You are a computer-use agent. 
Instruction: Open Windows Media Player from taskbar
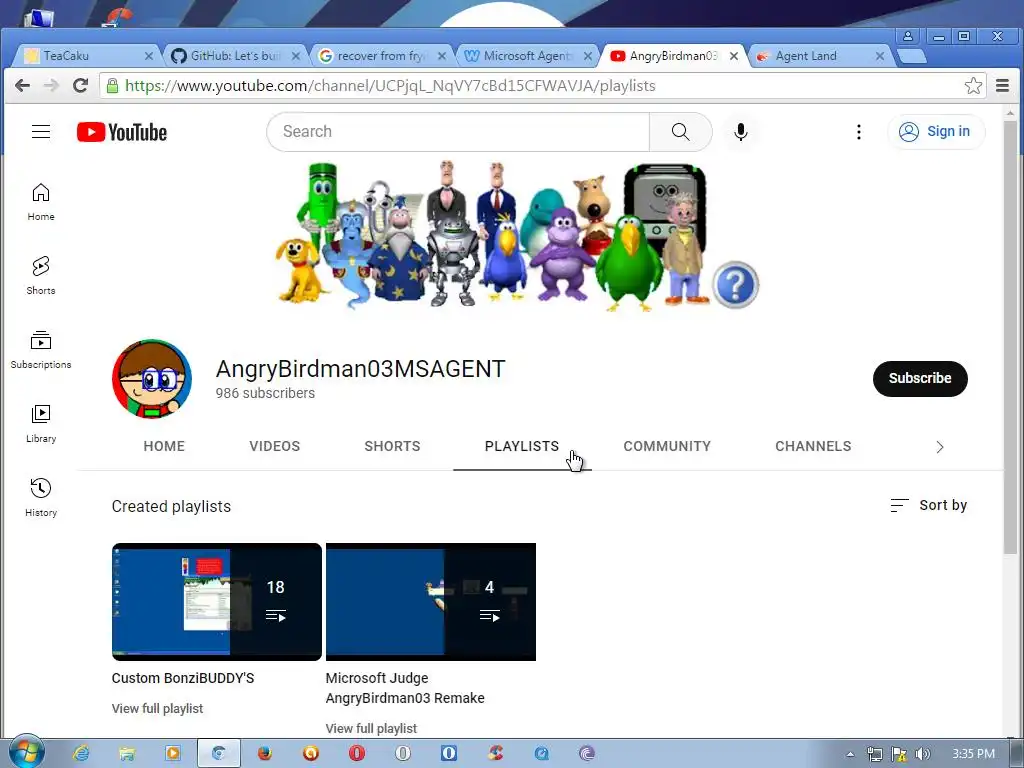(x=172, y=754)
